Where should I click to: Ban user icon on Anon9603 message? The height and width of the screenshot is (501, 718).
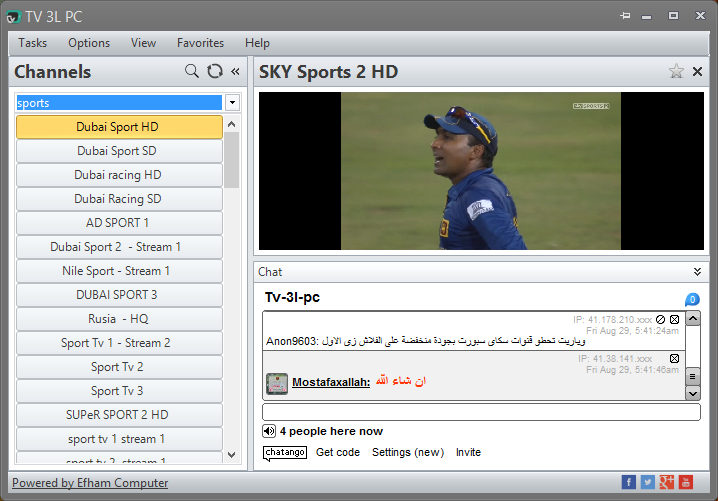660,319
